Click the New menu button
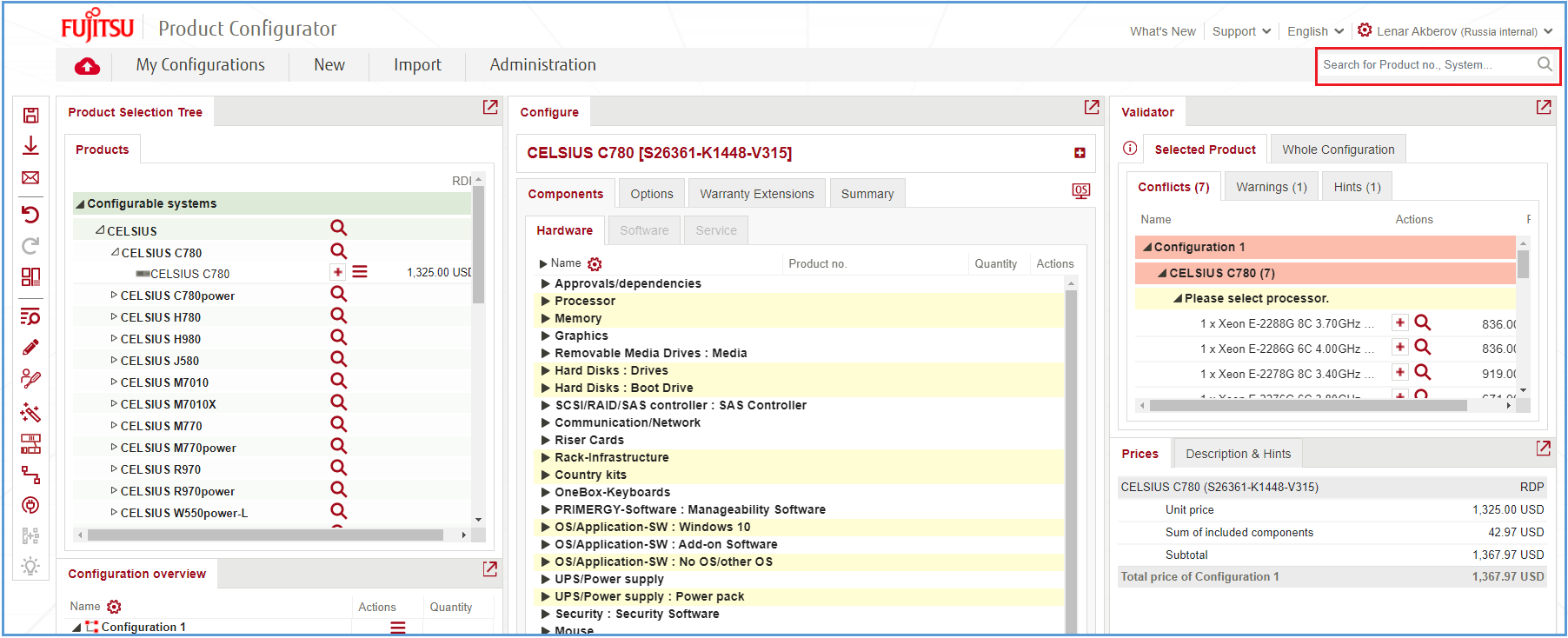This screenshot has width=1568, height=638. click(329, 65)
